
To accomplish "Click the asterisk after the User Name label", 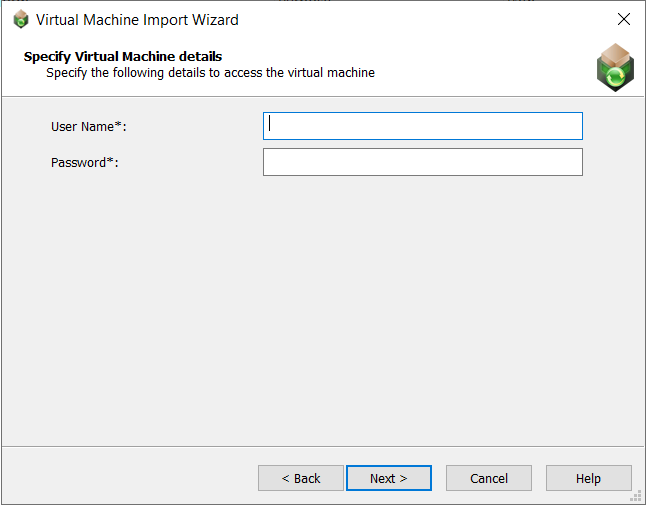I will tap(120, 125).
